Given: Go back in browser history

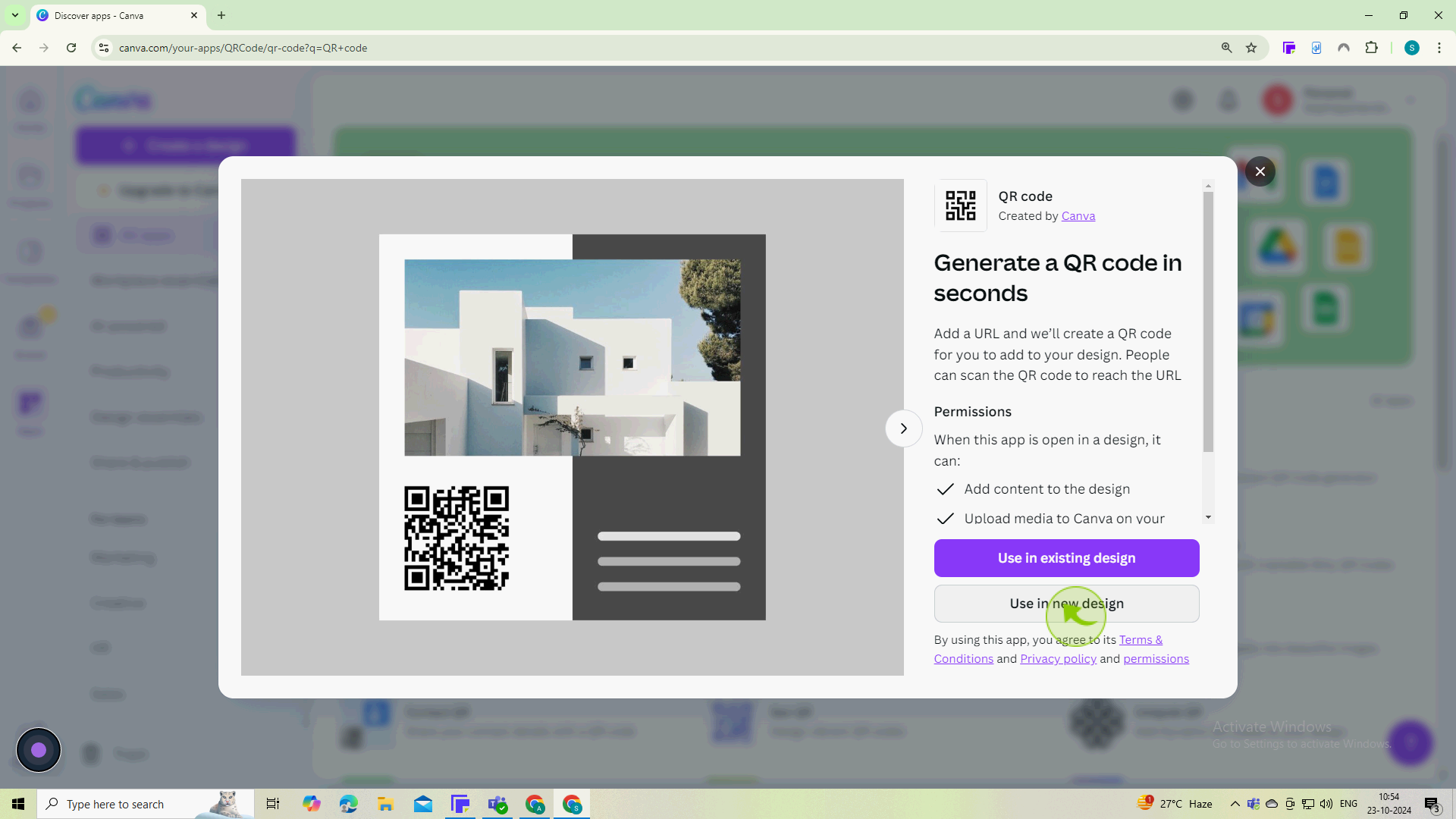Looking at the screenshot, I should (x=17, y=48).
